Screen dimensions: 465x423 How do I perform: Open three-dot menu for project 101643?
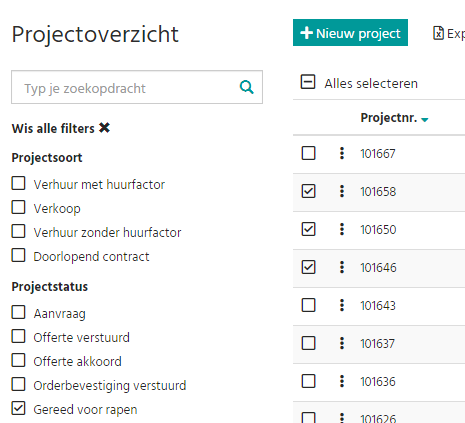pyautogui.click(x=342, y=305)
